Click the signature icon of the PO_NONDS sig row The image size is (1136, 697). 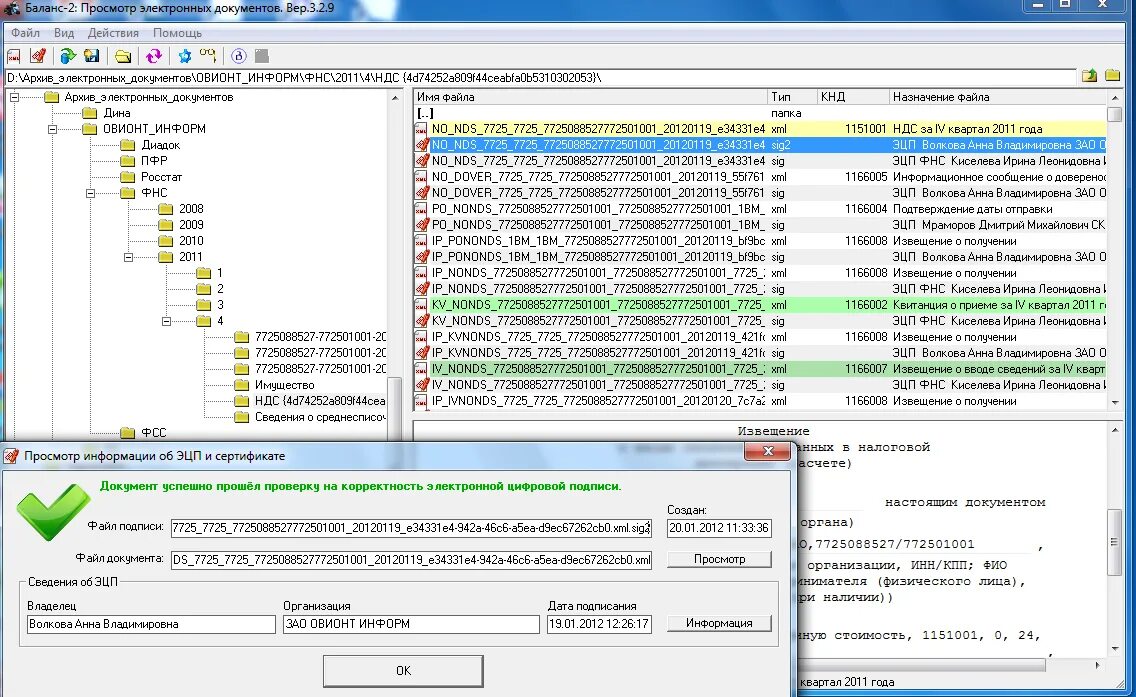point(421,225)
